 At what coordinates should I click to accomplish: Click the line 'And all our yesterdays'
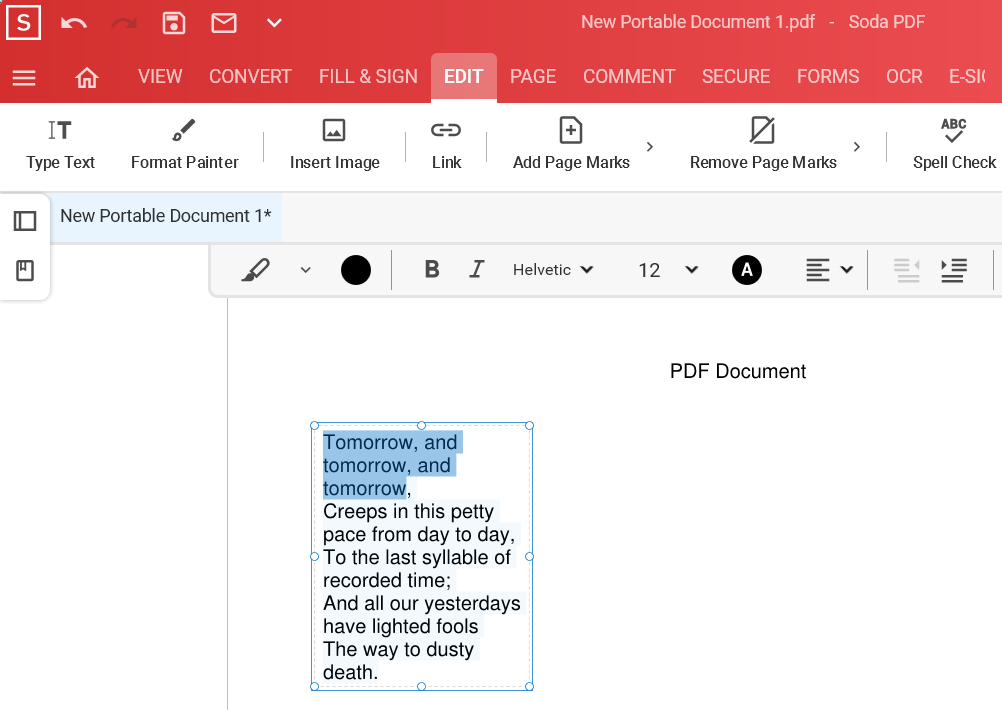click(422, 603)
